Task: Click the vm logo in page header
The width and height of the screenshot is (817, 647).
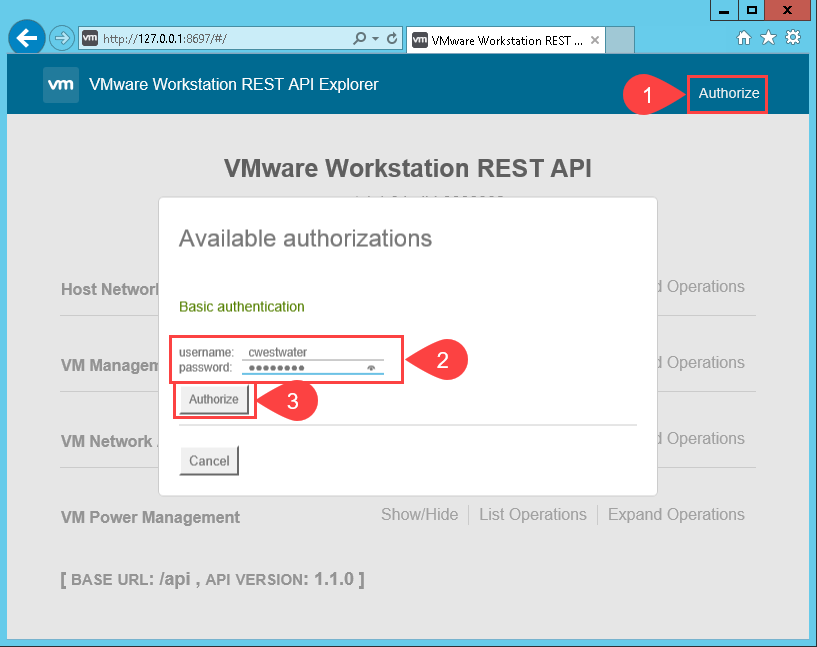Action: (x=61, y=84)
